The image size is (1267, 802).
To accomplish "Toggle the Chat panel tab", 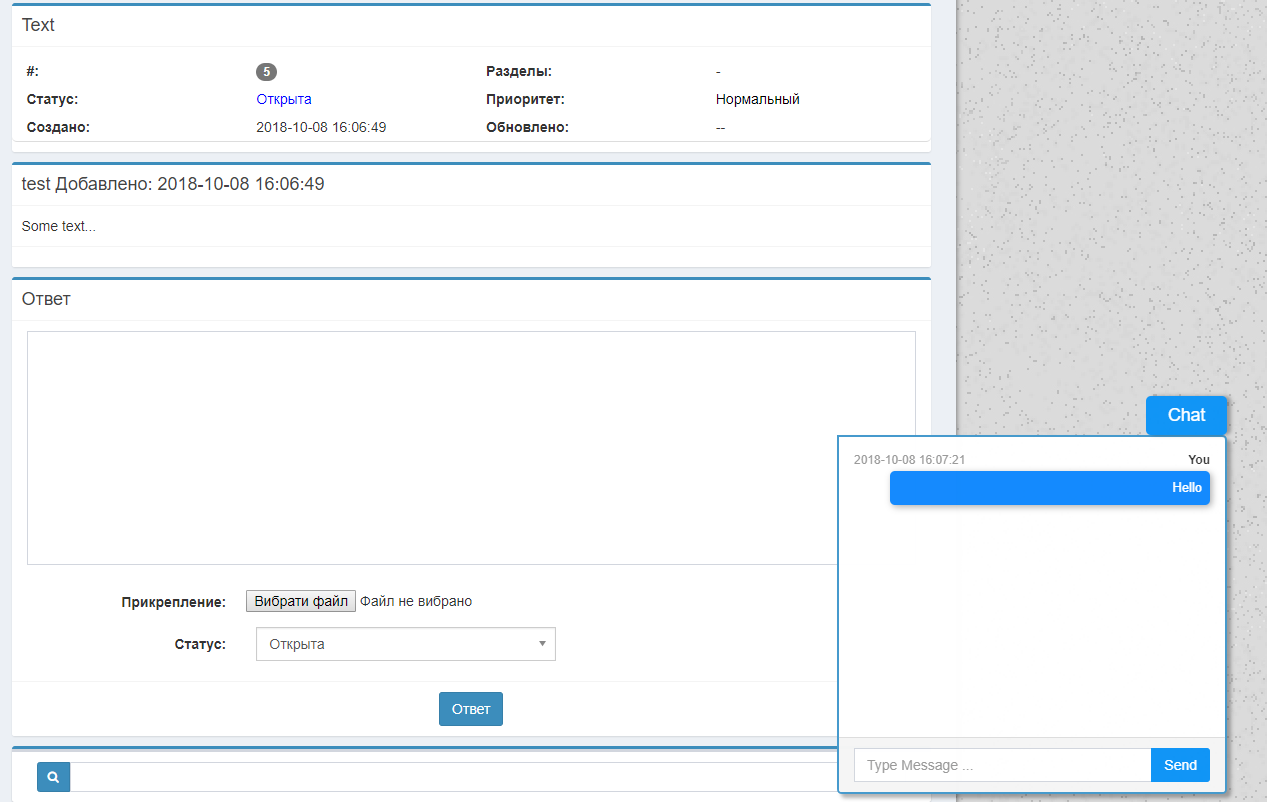I will pyautogui.click(x=1186, y=415).
